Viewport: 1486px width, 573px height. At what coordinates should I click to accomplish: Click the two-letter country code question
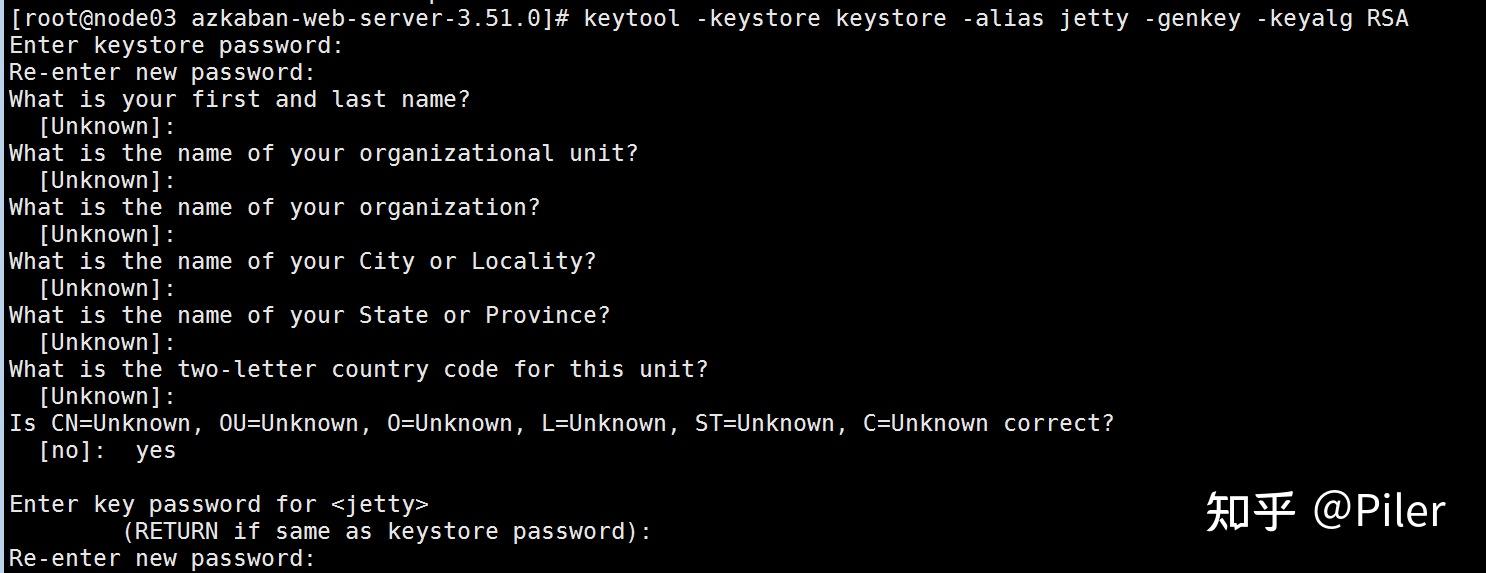(358, 369)
